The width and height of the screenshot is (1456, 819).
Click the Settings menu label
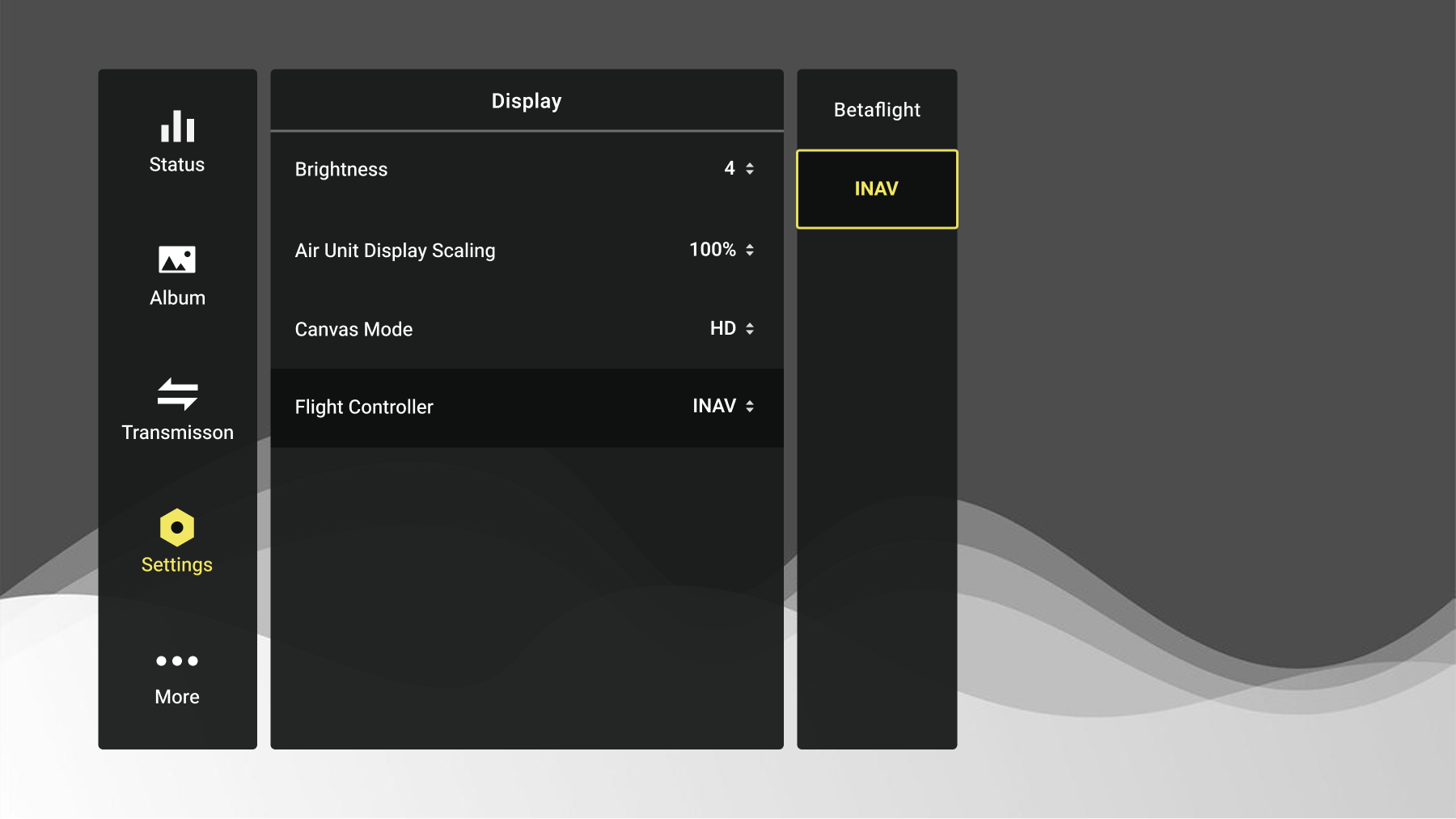tap(177, 565)
